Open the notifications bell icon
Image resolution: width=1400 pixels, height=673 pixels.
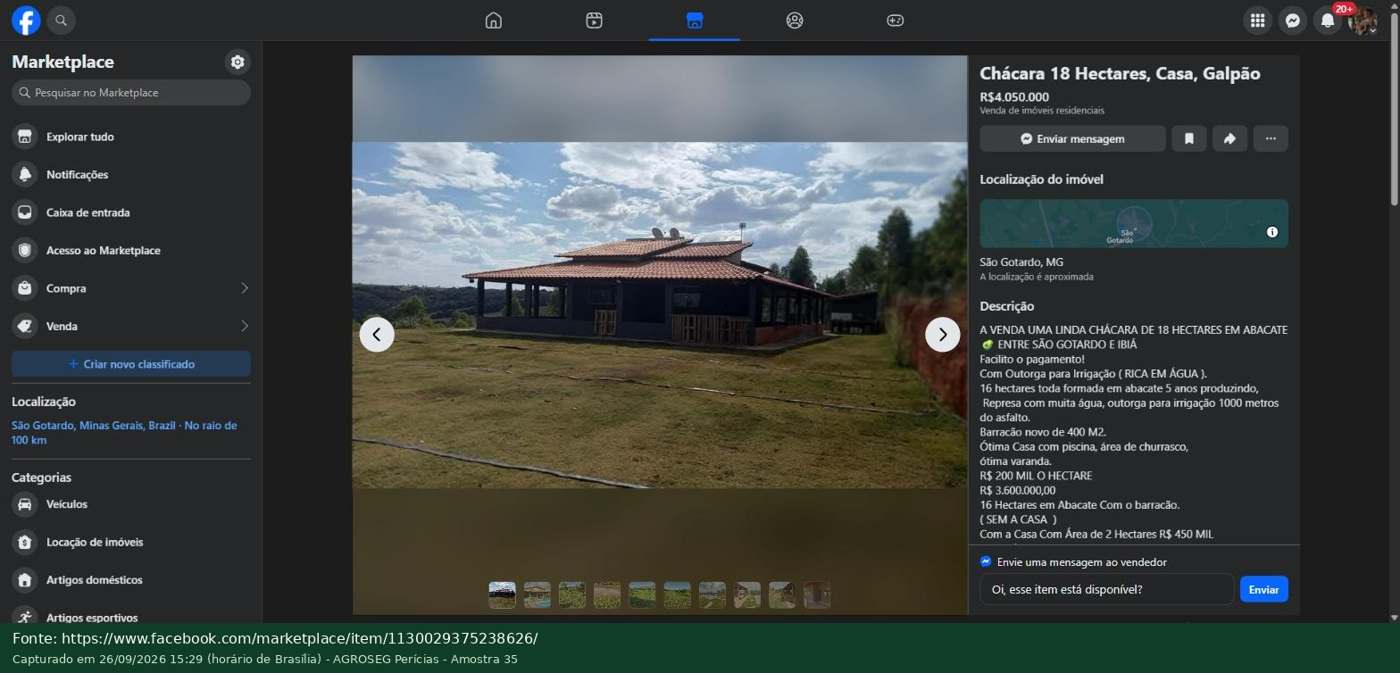1327,20
